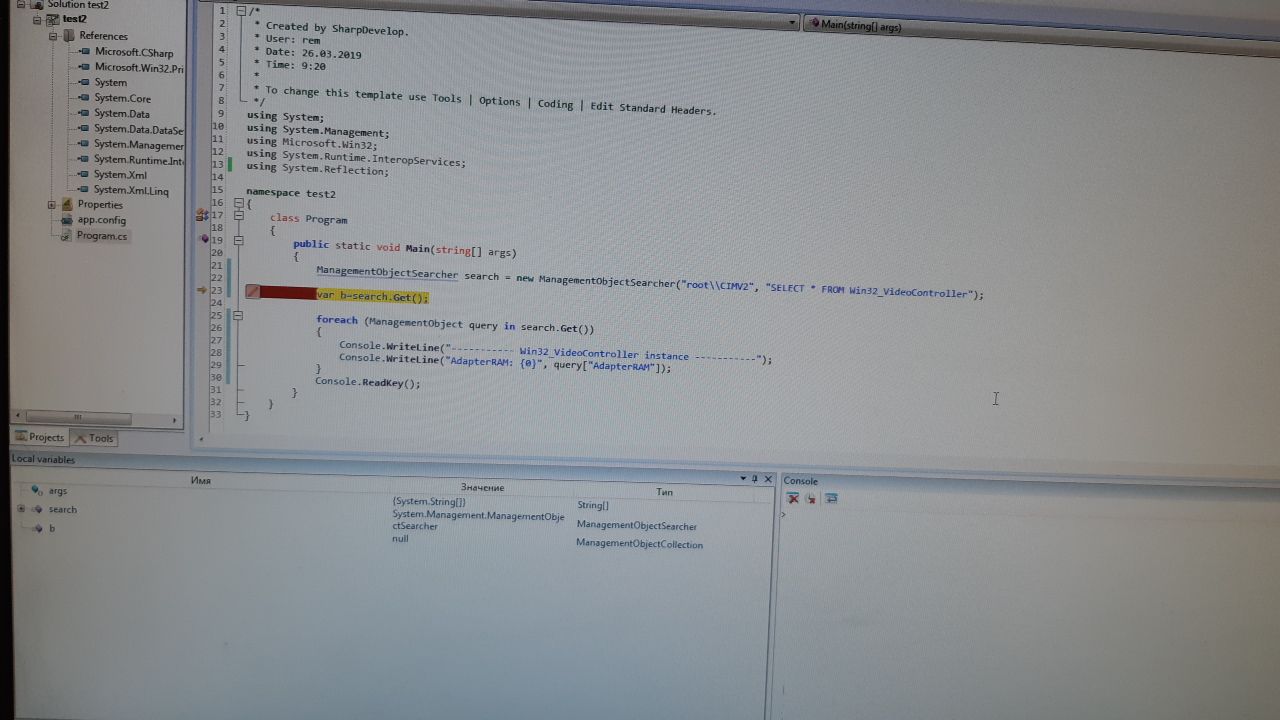Collapse the class fold on line 17
Image resolution: width=1280 pixels, height=720 pixels.
click(x=239, y=215)
